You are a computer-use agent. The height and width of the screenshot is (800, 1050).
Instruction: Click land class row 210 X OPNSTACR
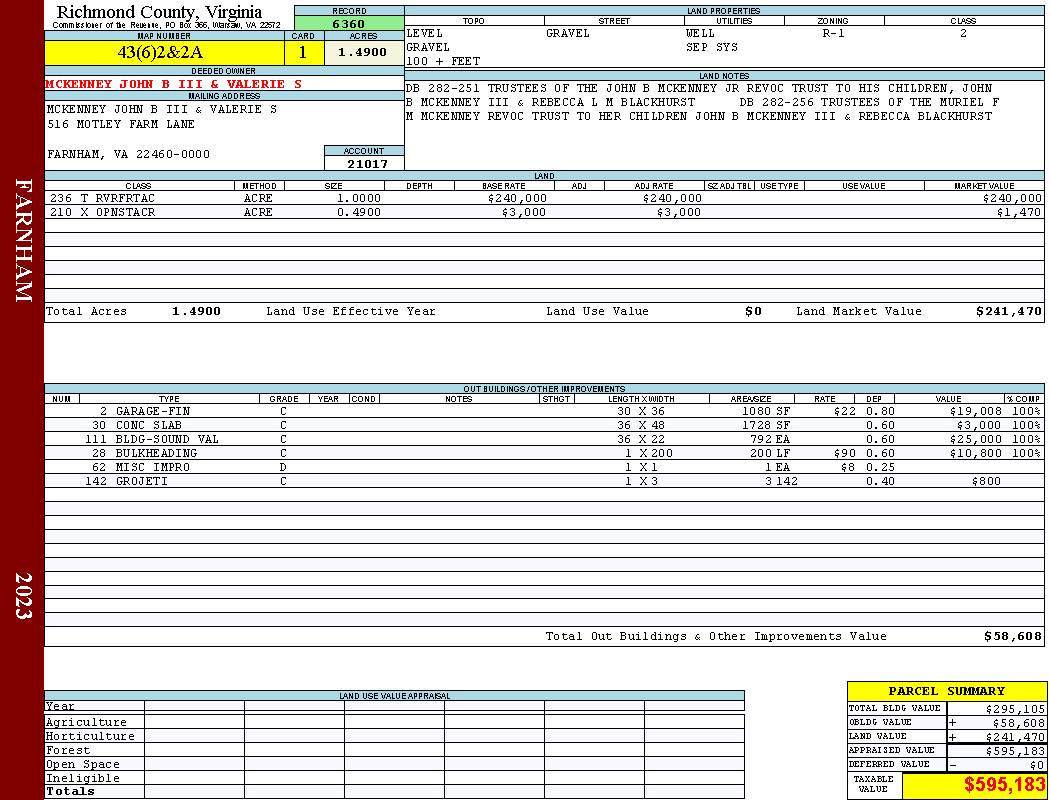544,212
